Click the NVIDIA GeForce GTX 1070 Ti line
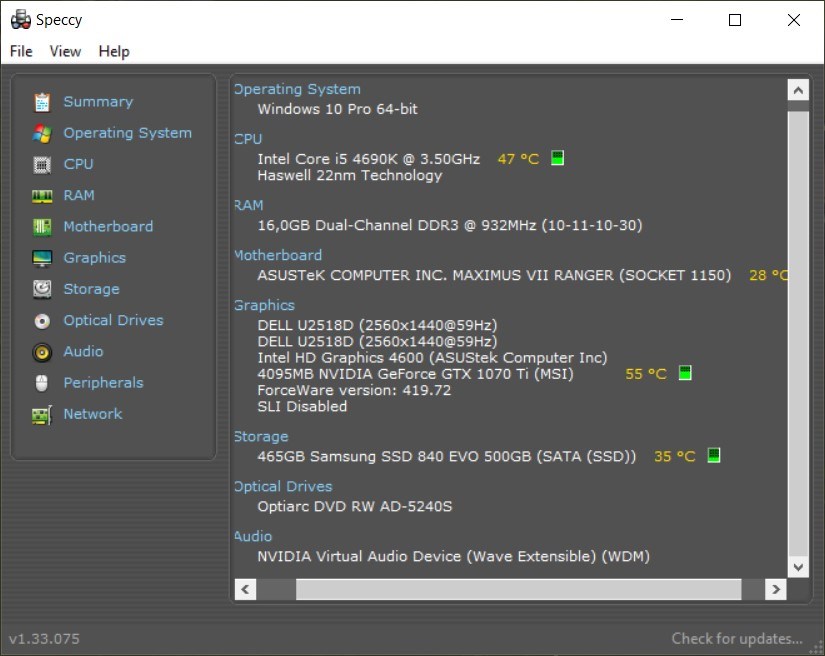This screenshot has width=825, height=656. pos(415,374)
